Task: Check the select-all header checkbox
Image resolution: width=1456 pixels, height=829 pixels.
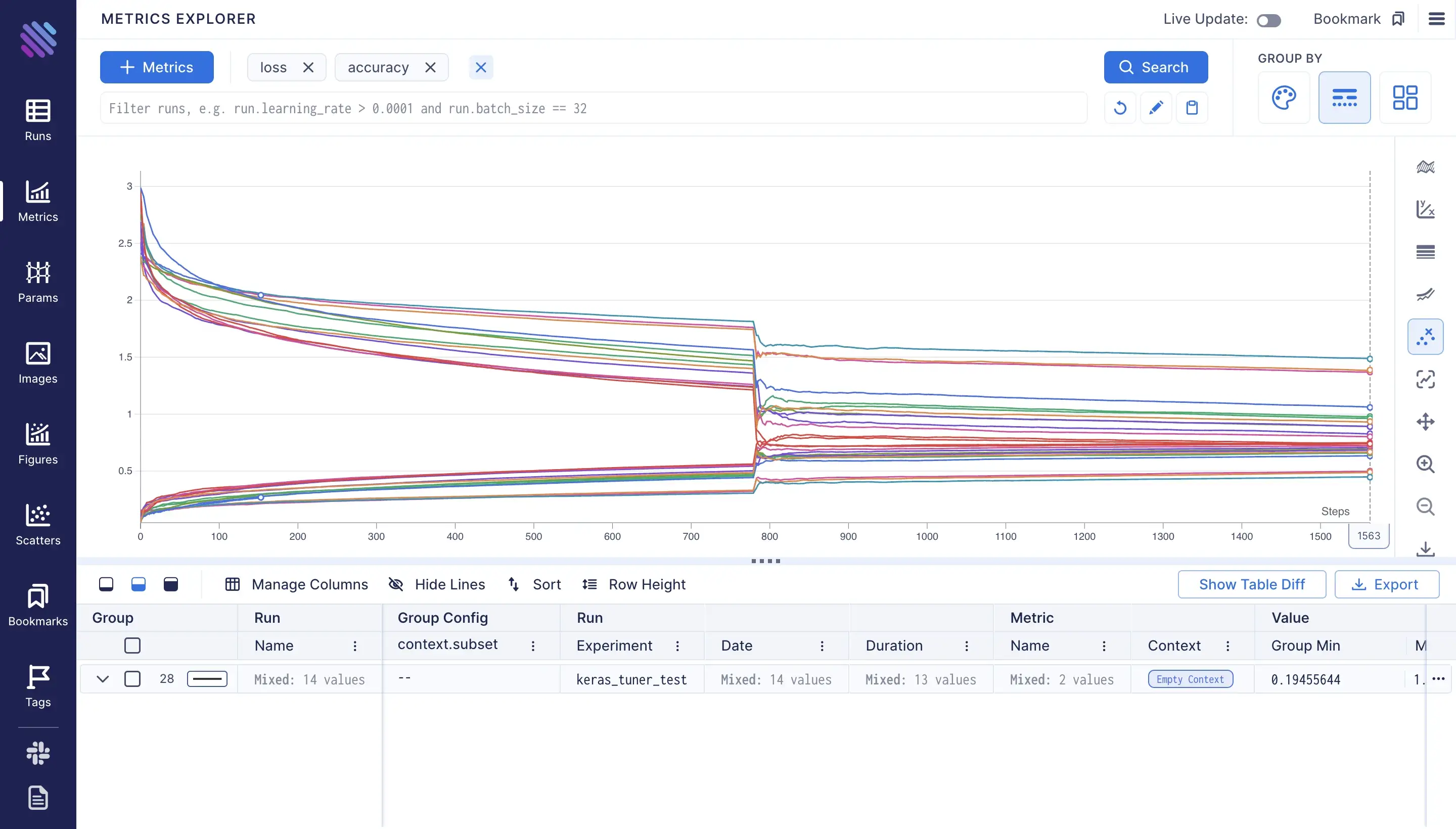Action: click(x=132, y=646)
